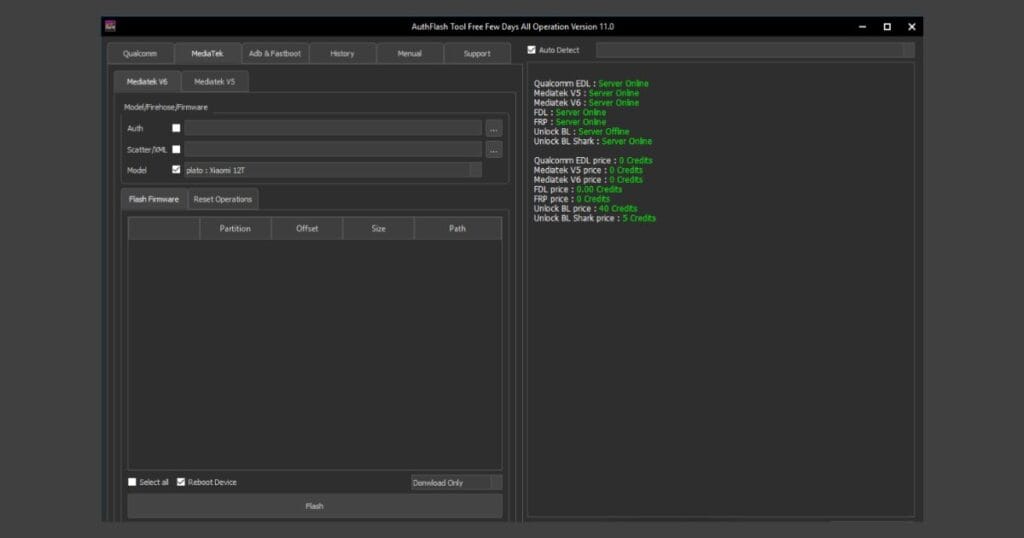The width and height of the screenshot is (1024, 538).
Task: Click the Auth file path field
Action: [333, 128]
